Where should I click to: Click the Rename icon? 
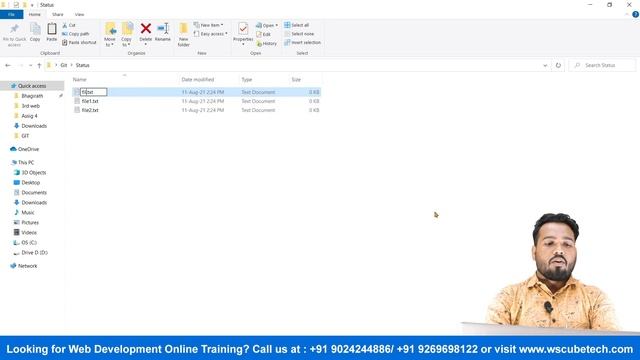pyautogui.click(x=163, y=29)
